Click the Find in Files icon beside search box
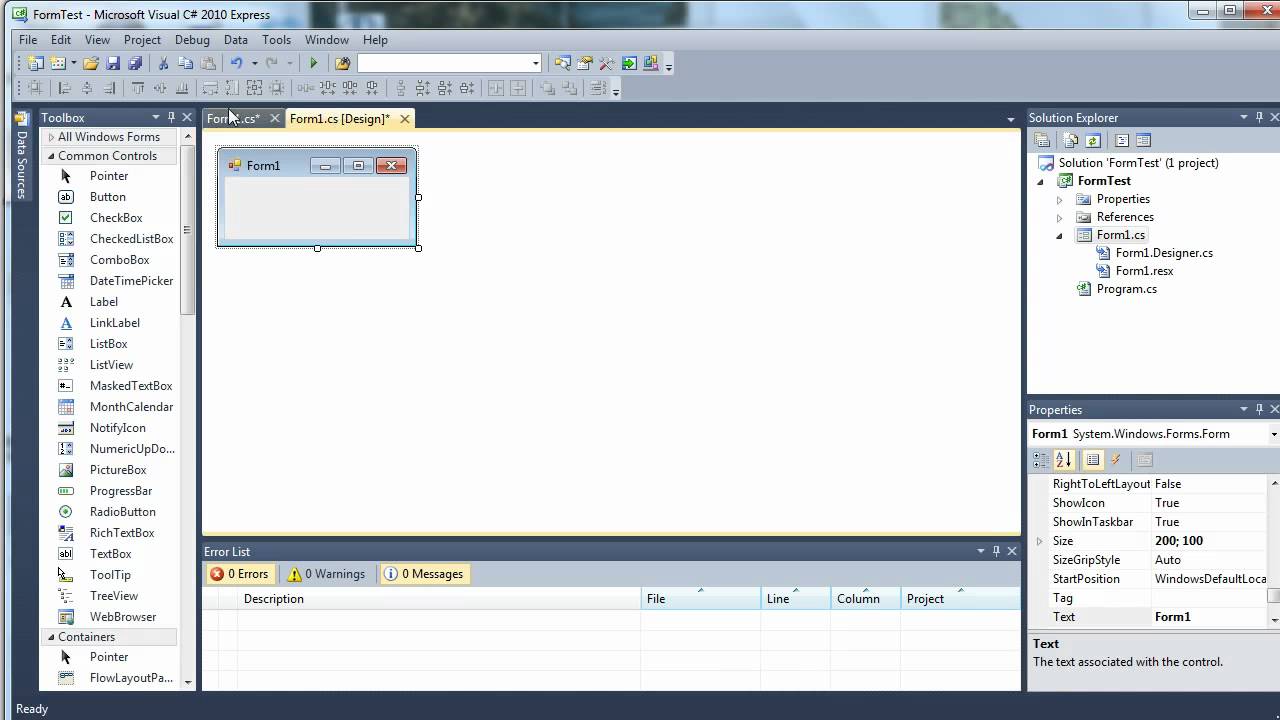The image size is (1280, 720). coord(343,63)
